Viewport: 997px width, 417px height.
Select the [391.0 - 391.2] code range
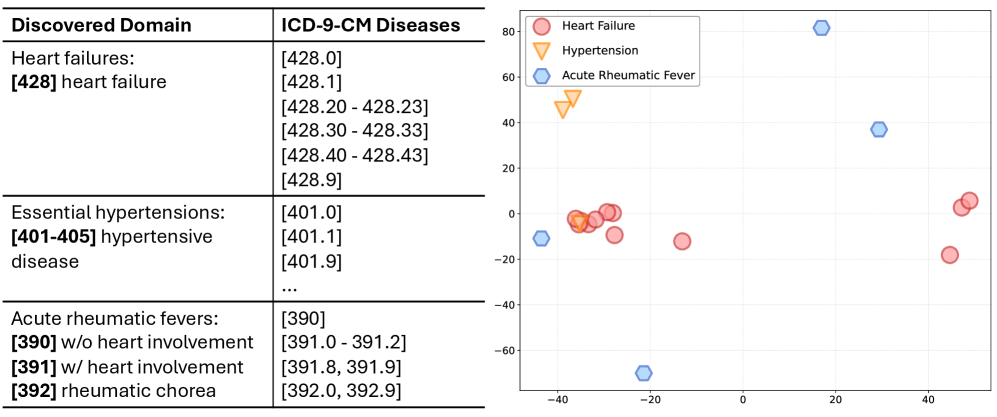(344, 342)
